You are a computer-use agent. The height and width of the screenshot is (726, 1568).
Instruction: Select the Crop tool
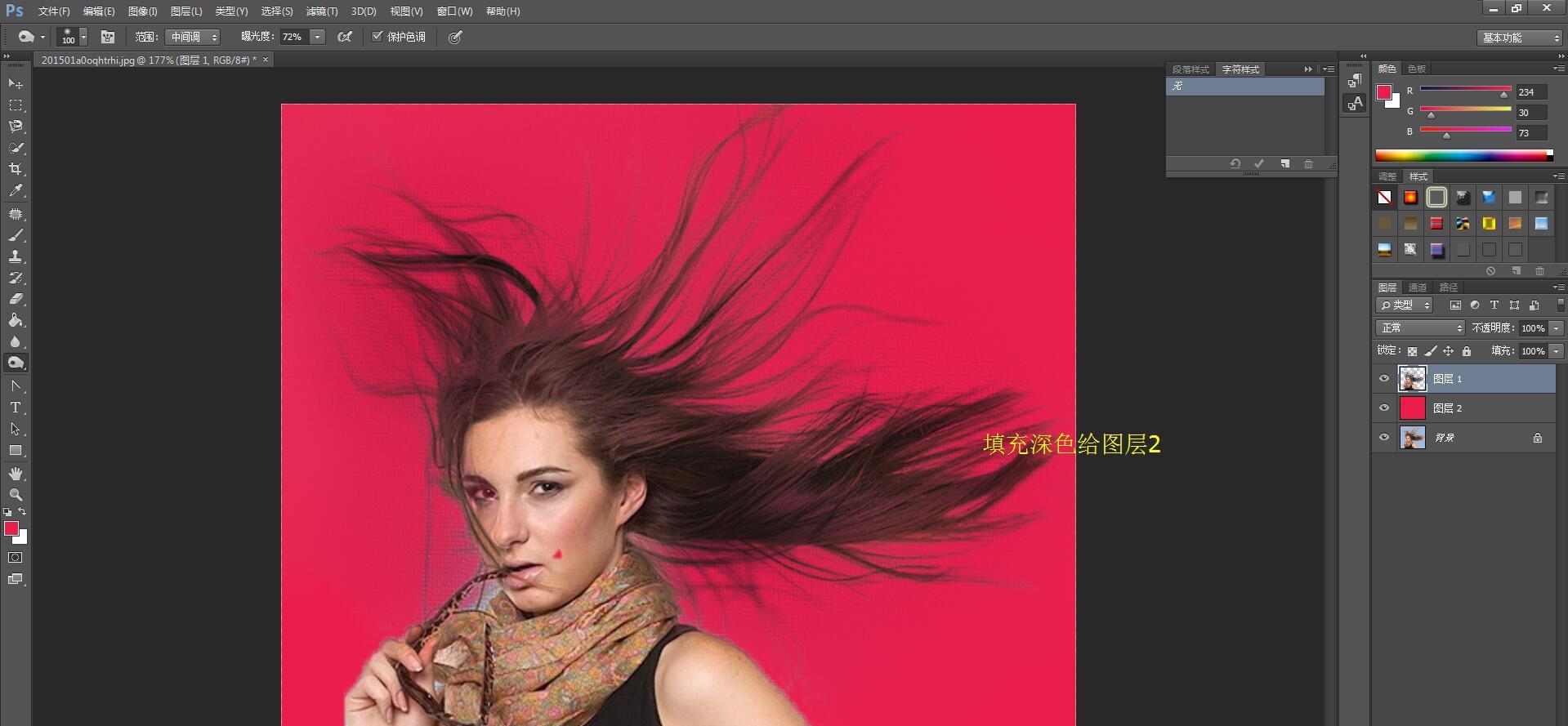pos(16,169)
